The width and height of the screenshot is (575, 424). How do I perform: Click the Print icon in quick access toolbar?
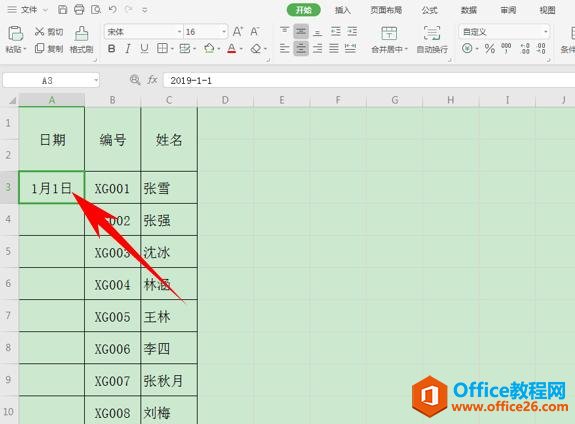pos(79,10)
